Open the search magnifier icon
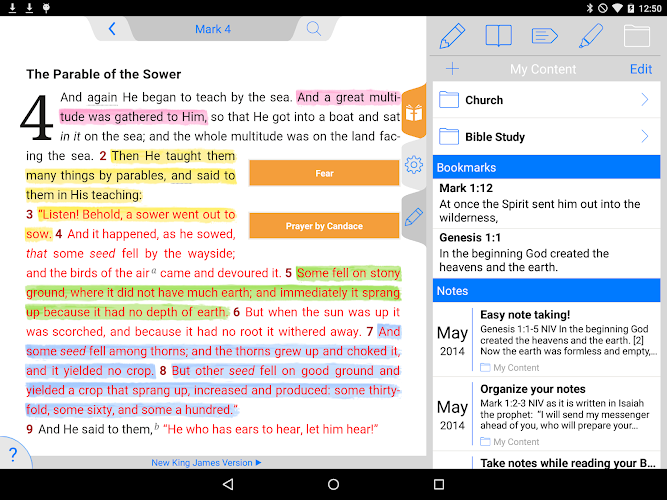 [314, 29]
